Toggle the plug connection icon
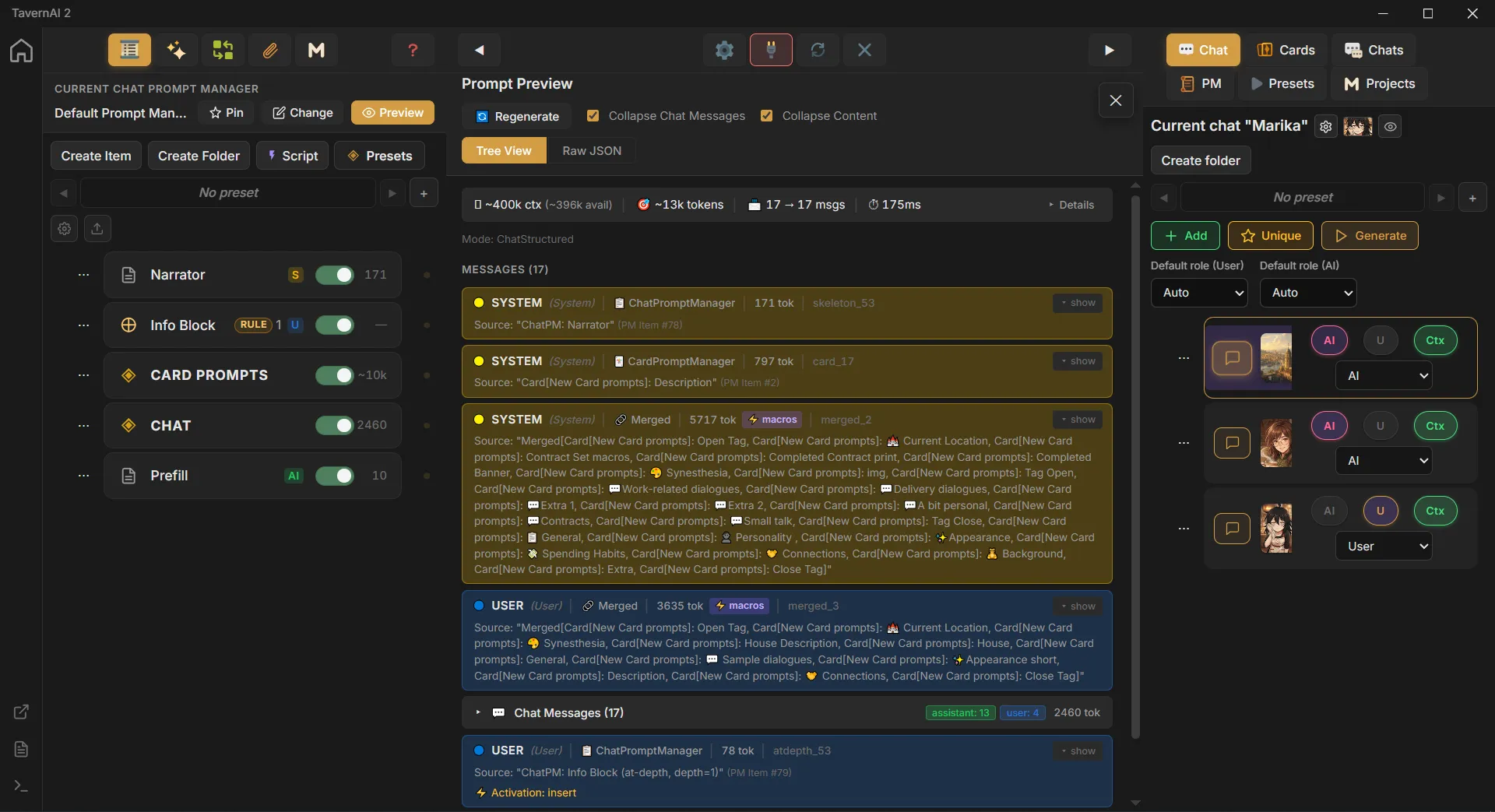Screen dimensions: 1495x812 (771, 50)
